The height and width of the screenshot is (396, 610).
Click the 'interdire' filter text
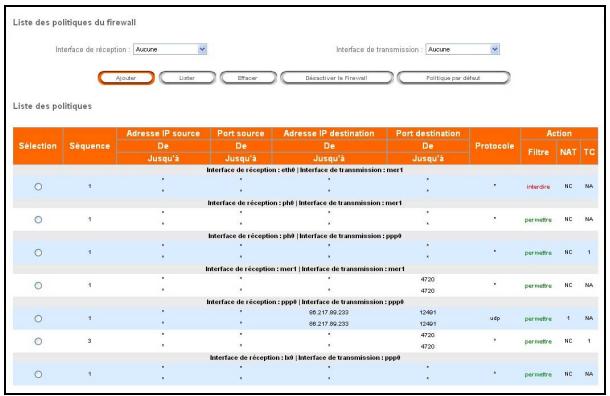(x=538, y=187)
